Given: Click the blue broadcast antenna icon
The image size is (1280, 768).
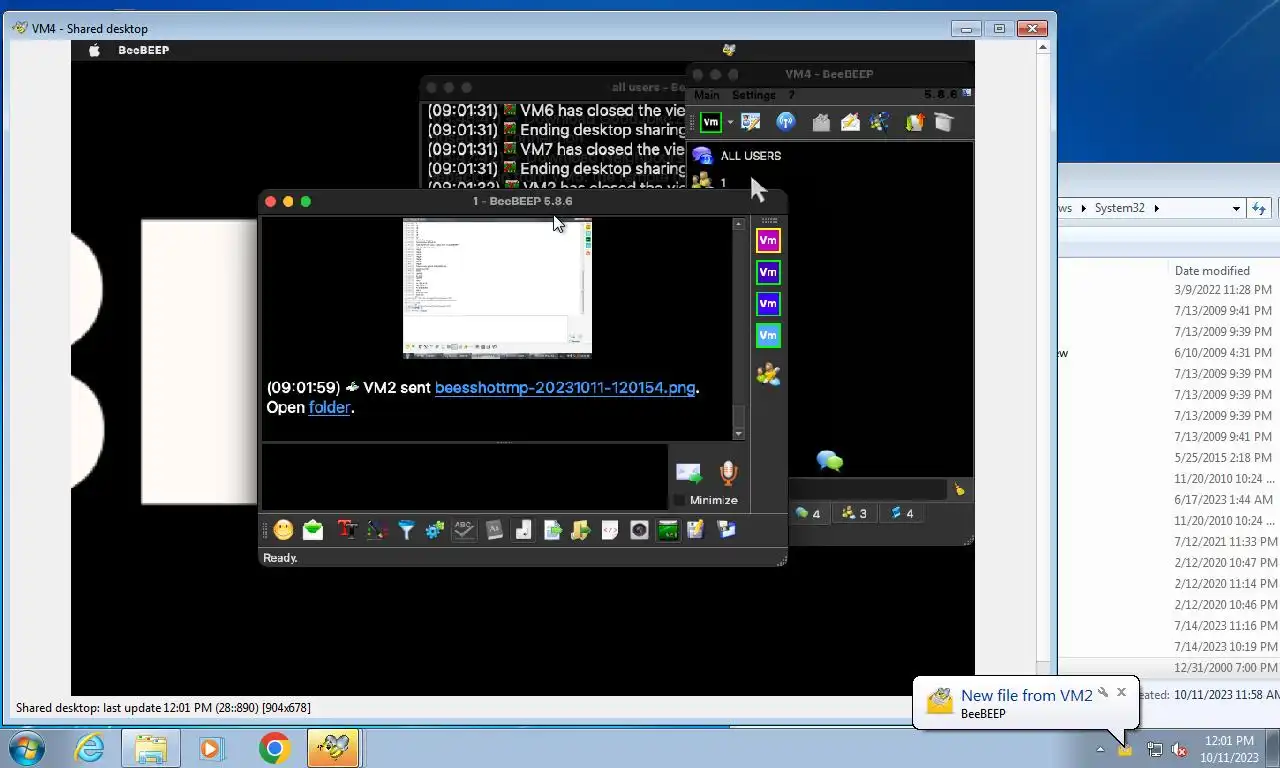Looking at the screenshot, I should 786,122.
